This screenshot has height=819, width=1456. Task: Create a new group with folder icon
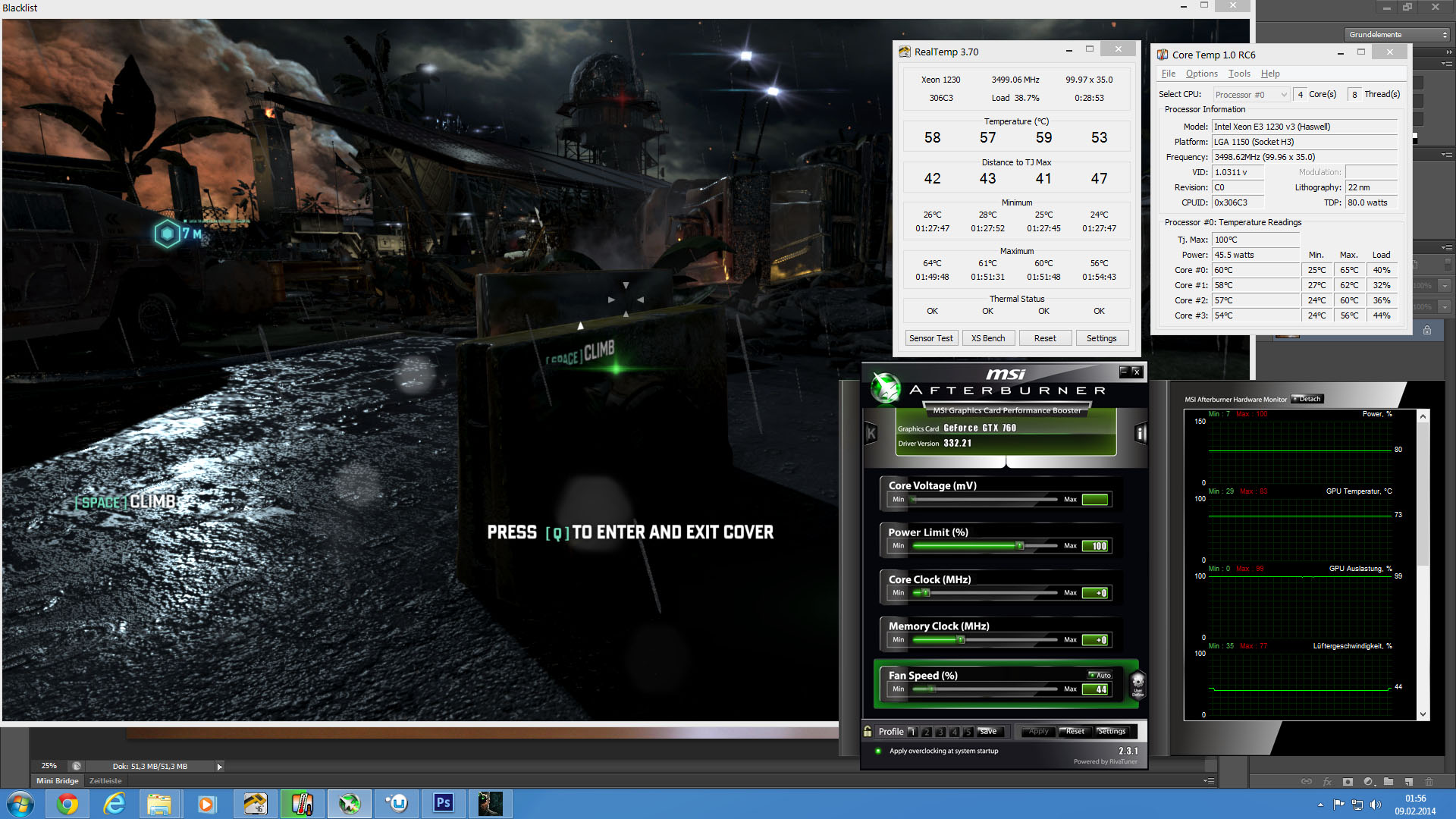point(1388,781)
